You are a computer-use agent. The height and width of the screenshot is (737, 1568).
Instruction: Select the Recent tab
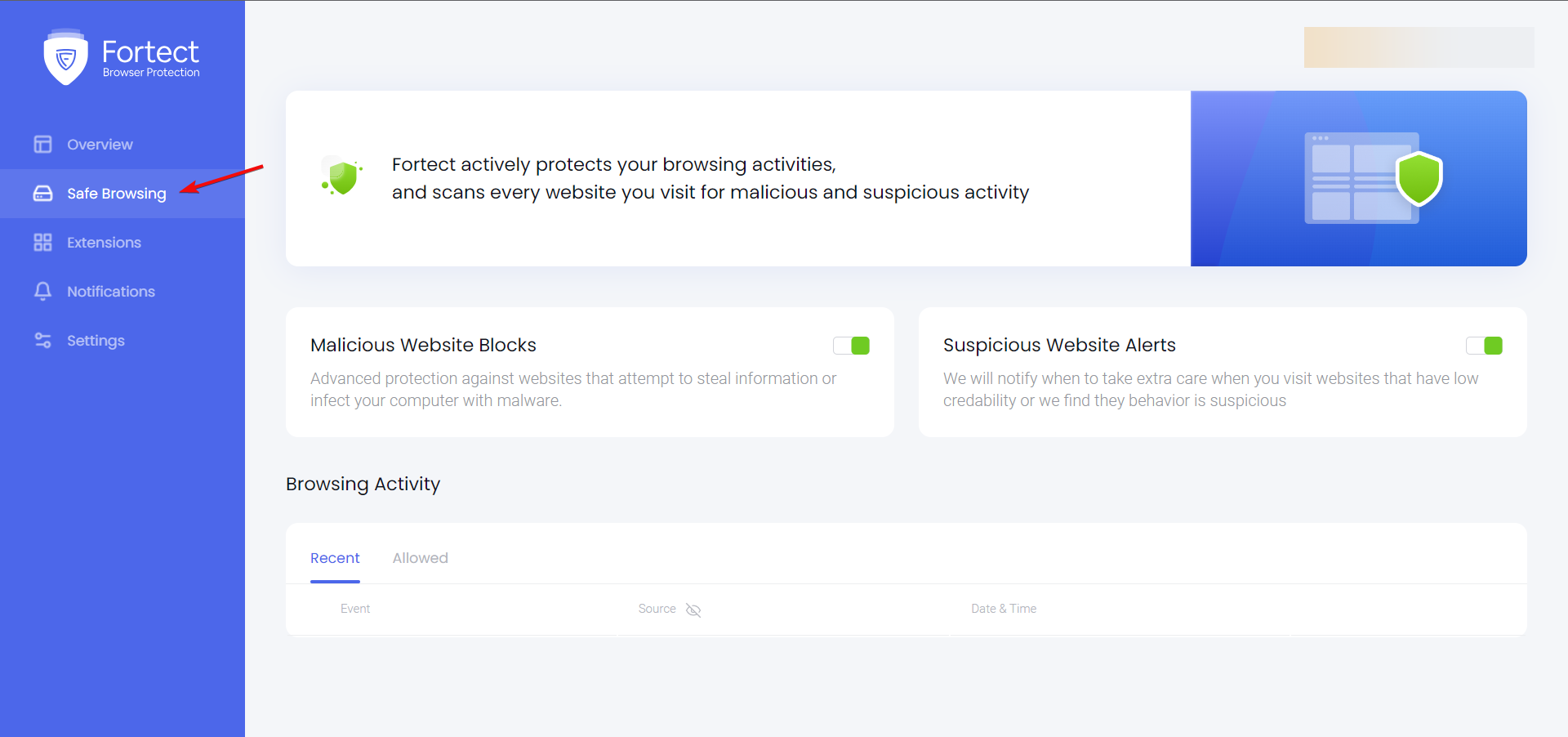(335, 558)
